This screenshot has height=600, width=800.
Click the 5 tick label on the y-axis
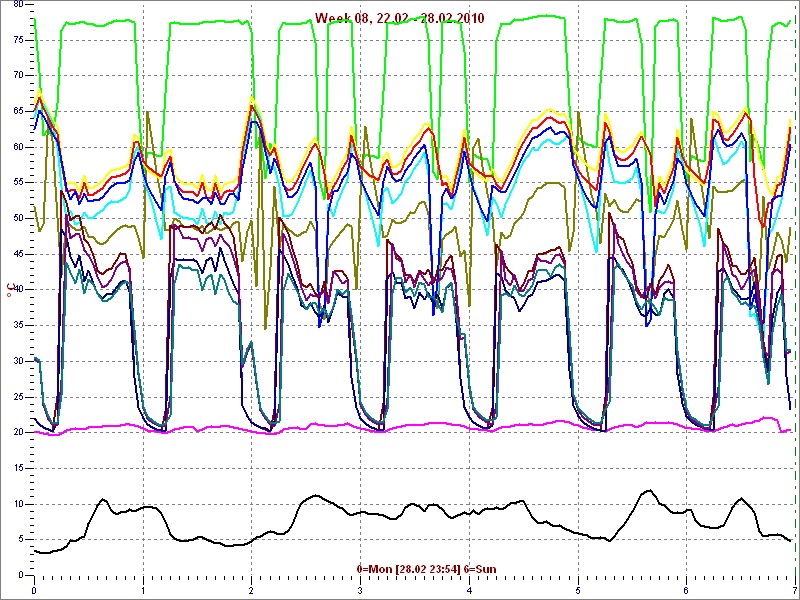pyautogui.click(x=18, y=540)
